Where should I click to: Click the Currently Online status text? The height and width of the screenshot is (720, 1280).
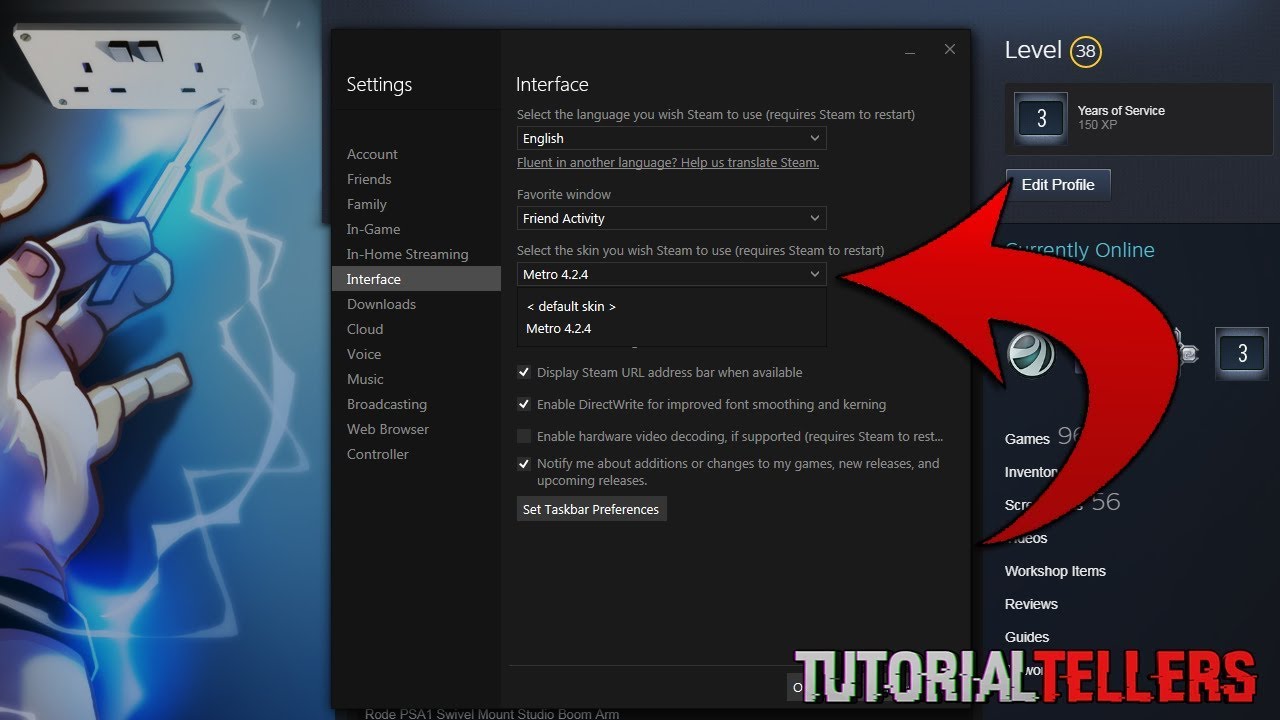click(1080, 250)
